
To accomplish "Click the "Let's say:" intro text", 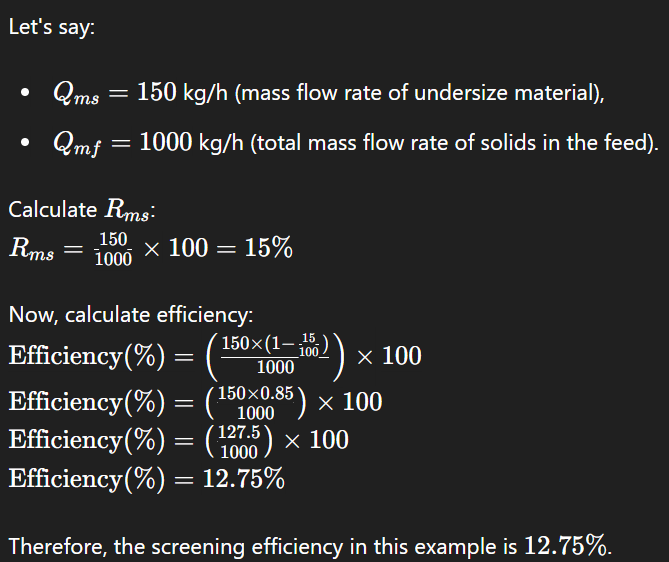I will [52, 27].
